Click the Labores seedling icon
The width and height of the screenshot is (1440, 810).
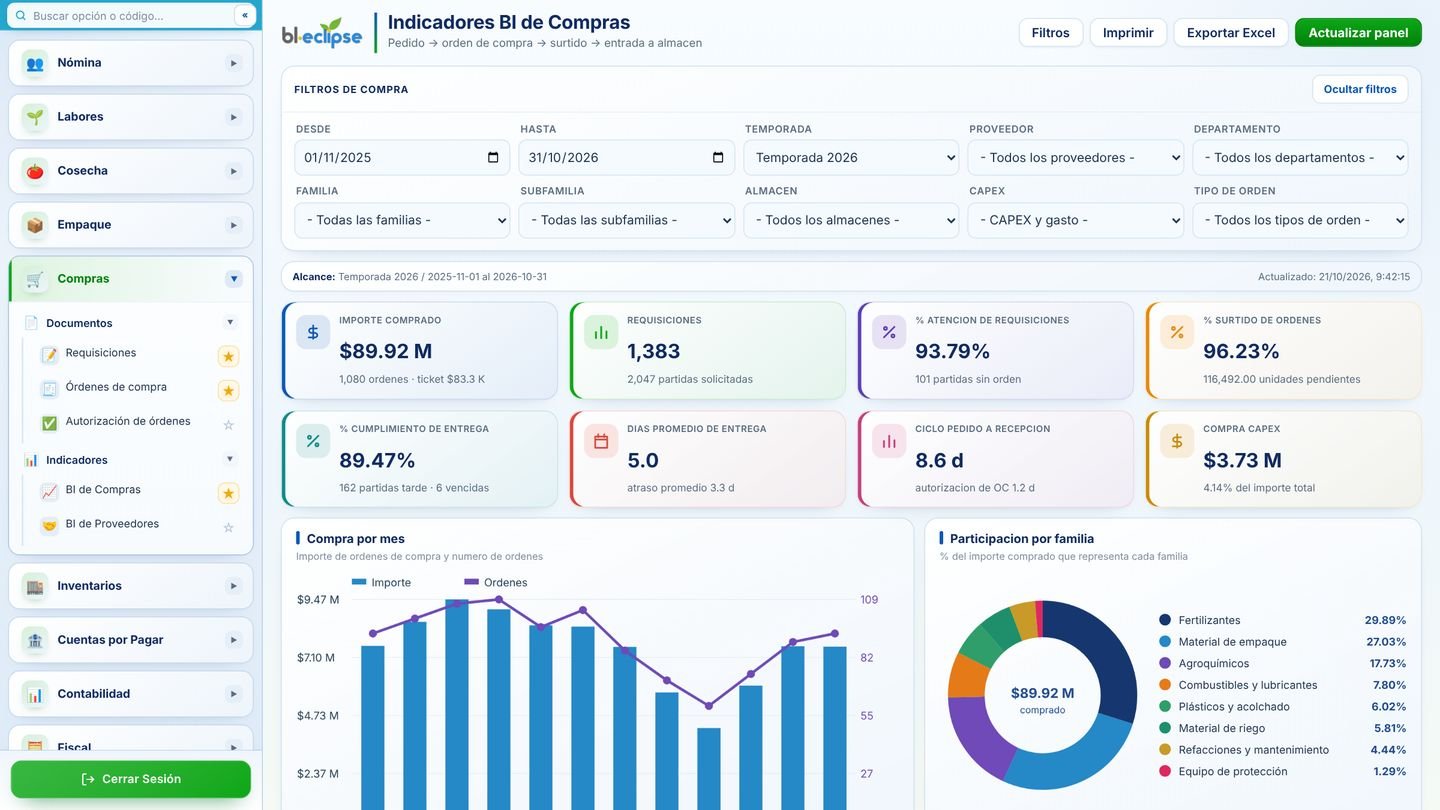pos(35,117)
